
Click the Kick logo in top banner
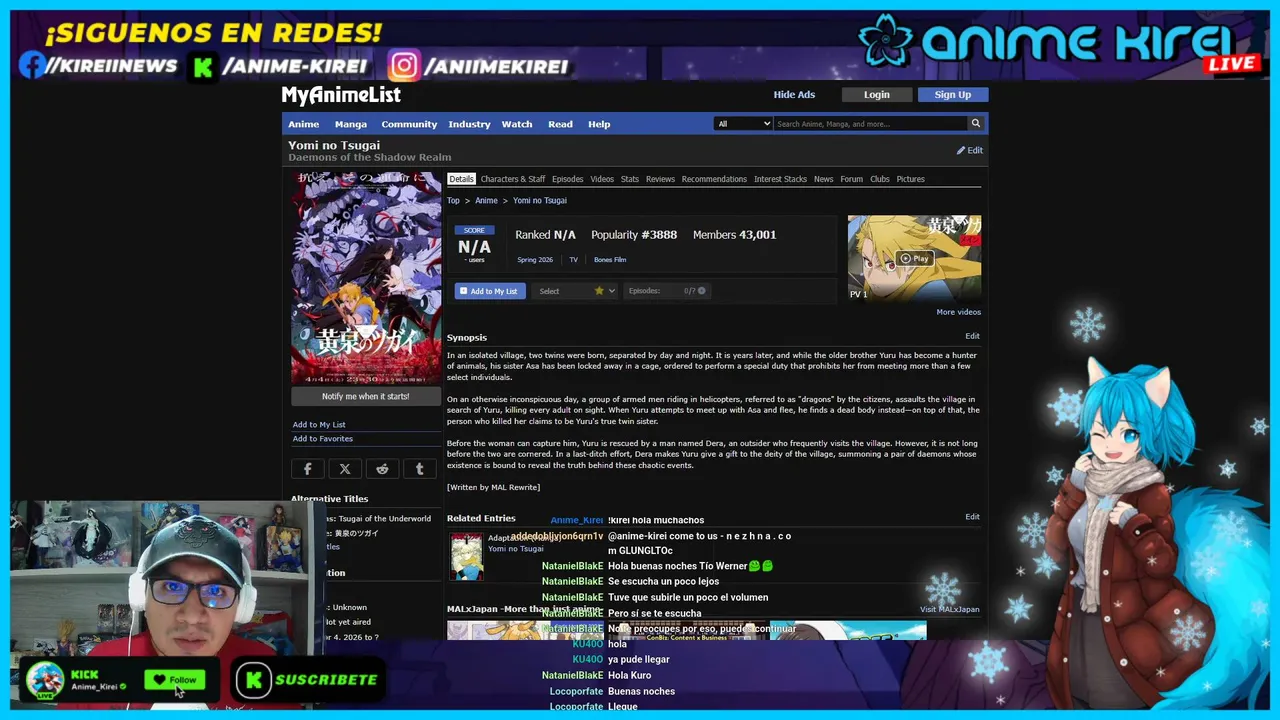pos(203,67)
